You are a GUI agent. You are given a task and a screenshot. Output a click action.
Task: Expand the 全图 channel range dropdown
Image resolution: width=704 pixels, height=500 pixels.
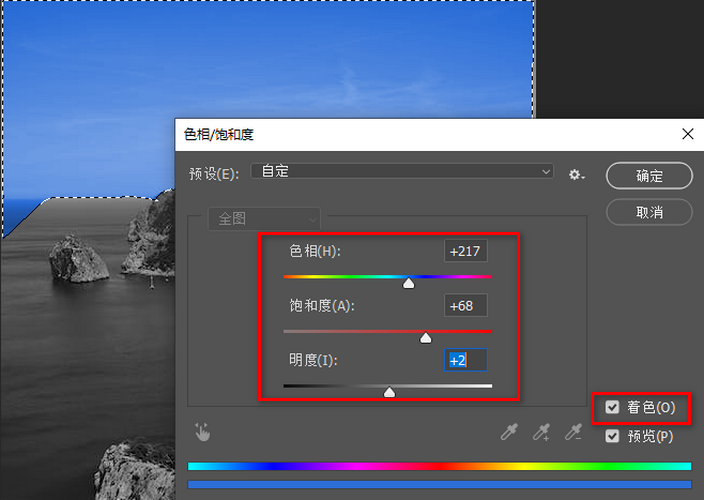coord(264,218)
